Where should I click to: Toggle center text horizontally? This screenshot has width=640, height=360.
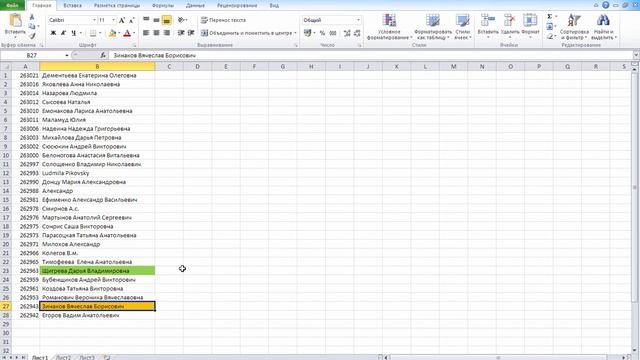click(x=156, y=33)
